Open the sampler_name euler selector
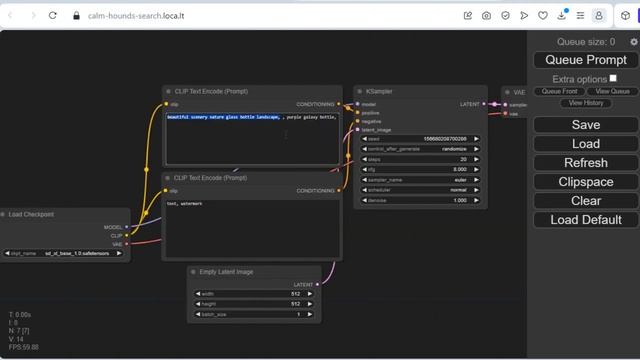 tap(420, 180)
